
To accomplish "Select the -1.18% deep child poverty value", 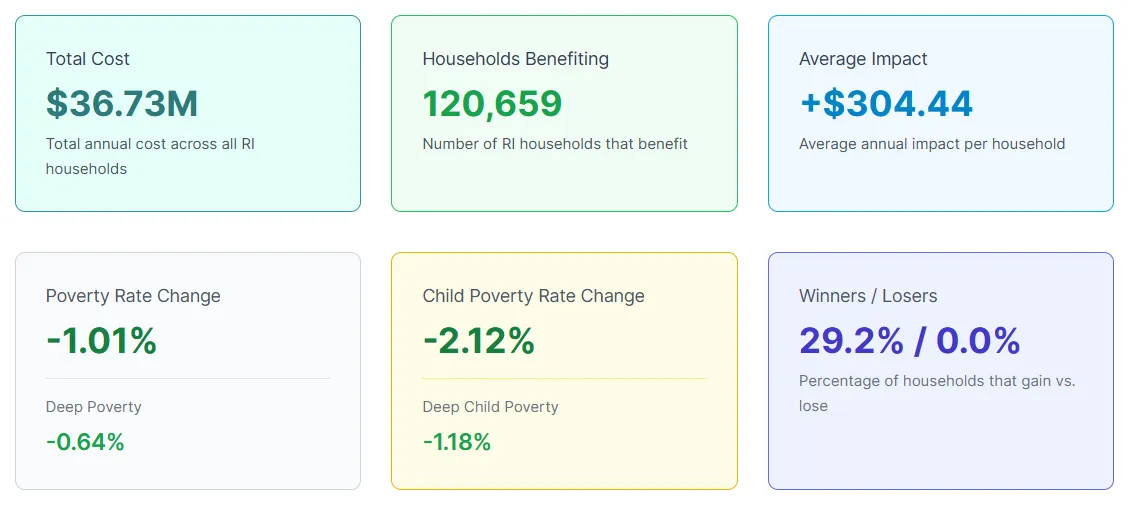I will [x=457, y=442].
